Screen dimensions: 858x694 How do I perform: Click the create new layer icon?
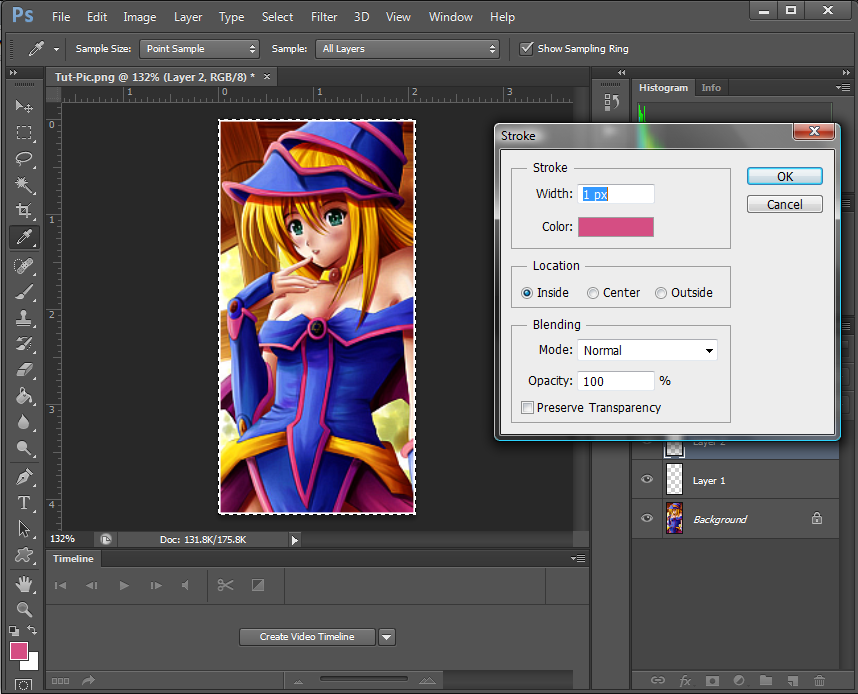point(792,680)
